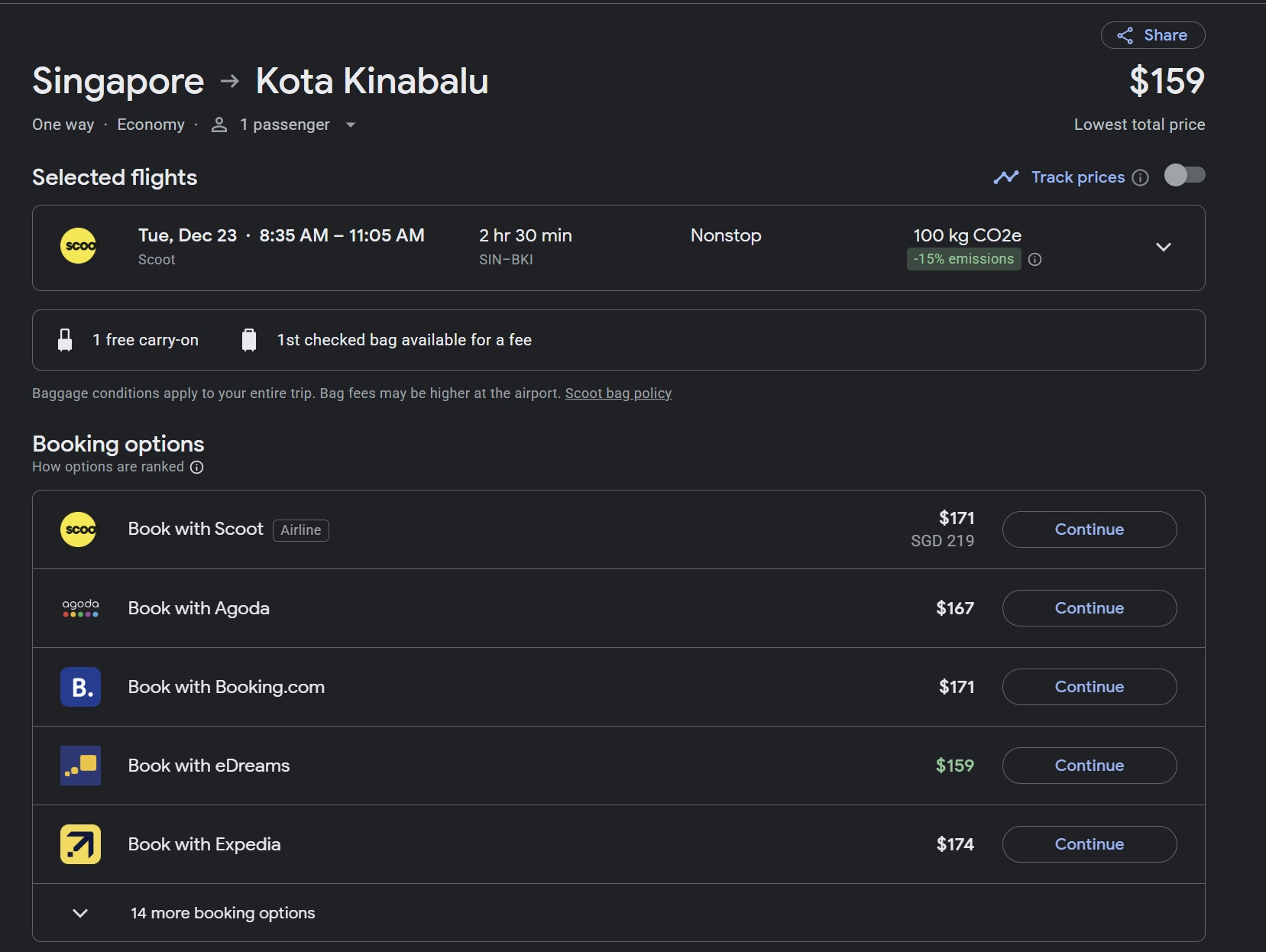Continue booking with Agoda
The width and height of the screenshot is (1266, 952).
click(x=1089, y=608)
